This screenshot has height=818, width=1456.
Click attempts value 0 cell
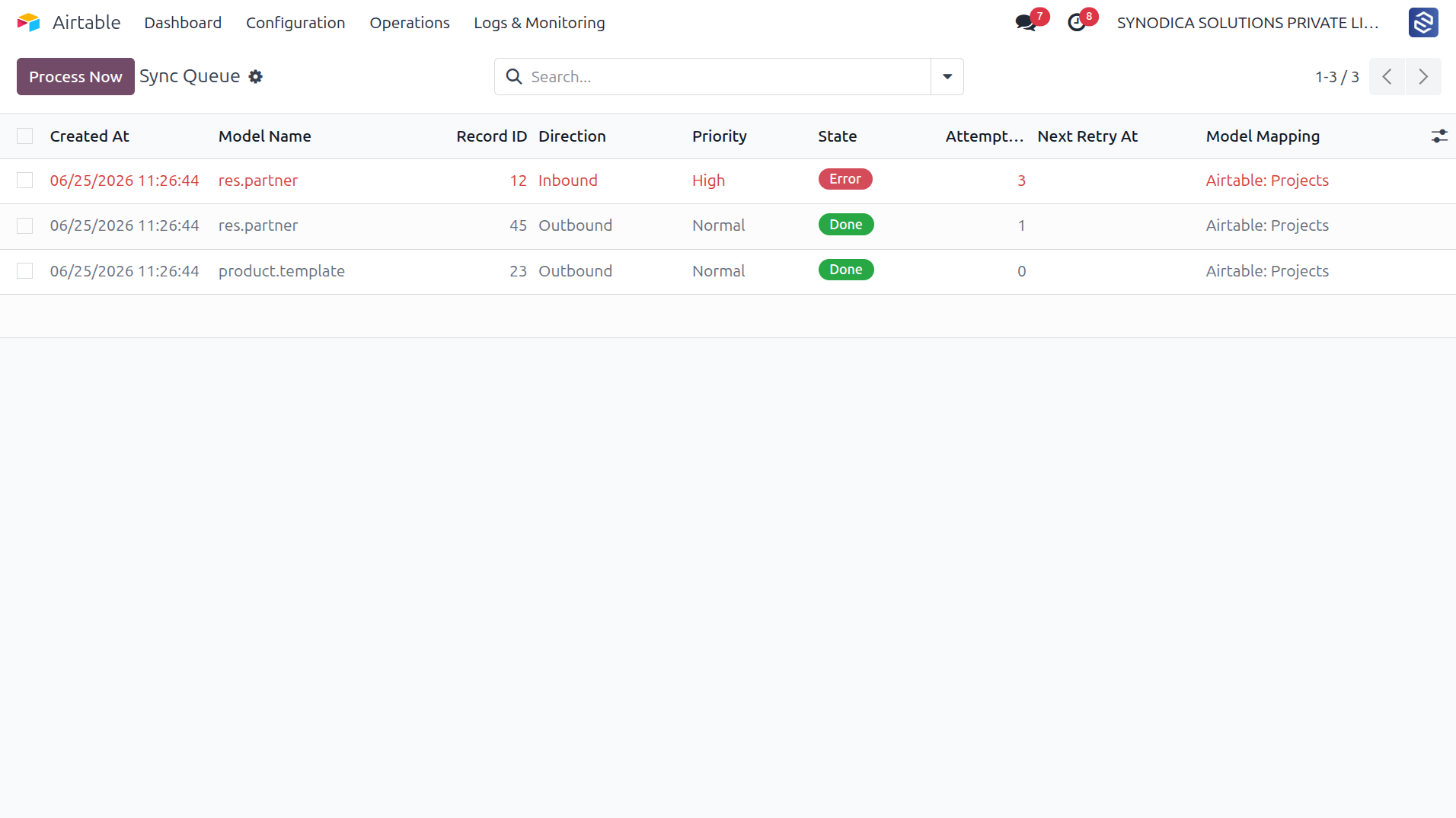pyautogui.click(x=1021, y=271)
